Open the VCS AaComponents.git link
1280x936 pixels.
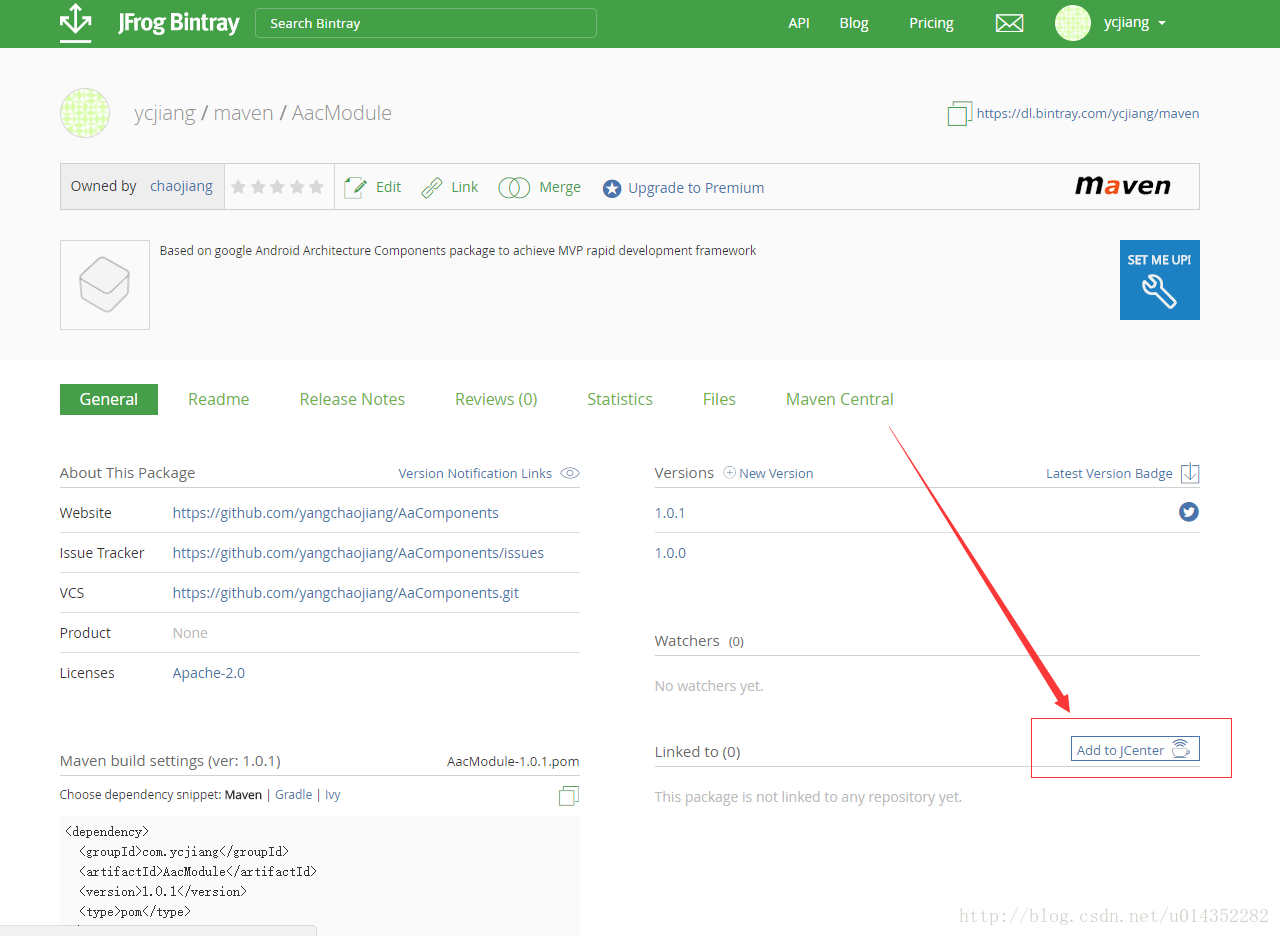pos(346,593)
